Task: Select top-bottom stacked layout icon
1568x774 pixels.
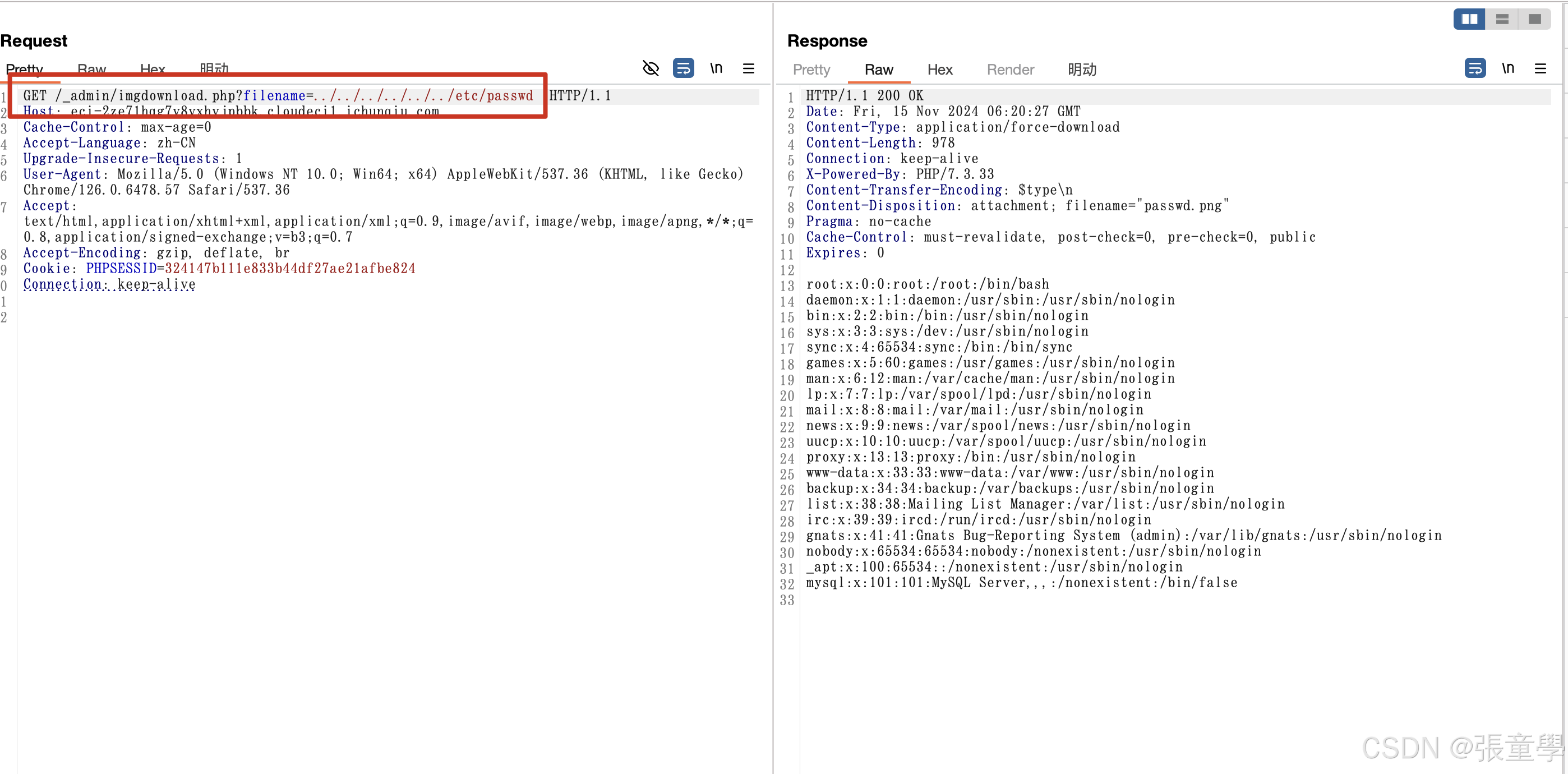Action: 1502,20
